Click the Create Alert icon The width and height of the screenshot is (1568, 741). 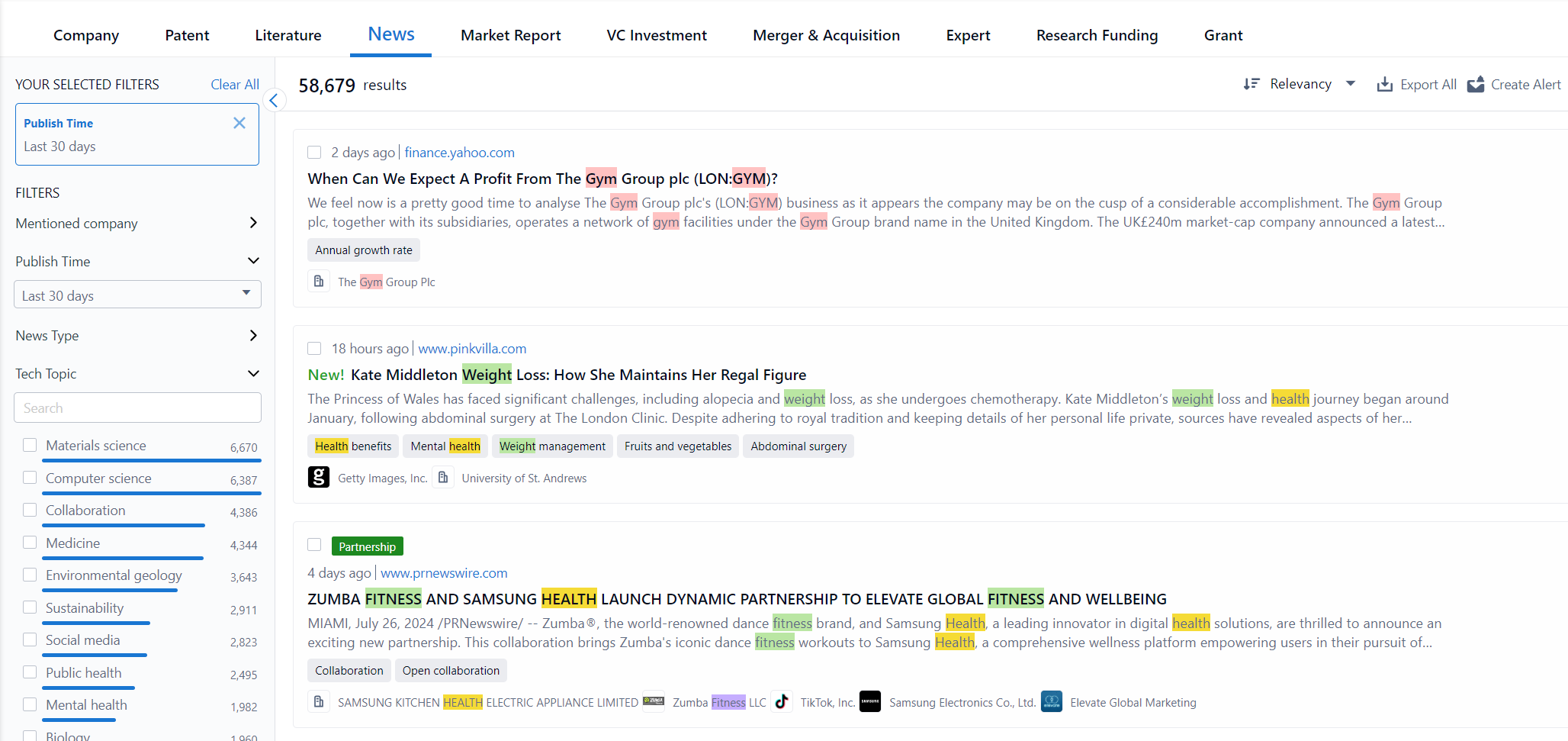click(1476, 84)
